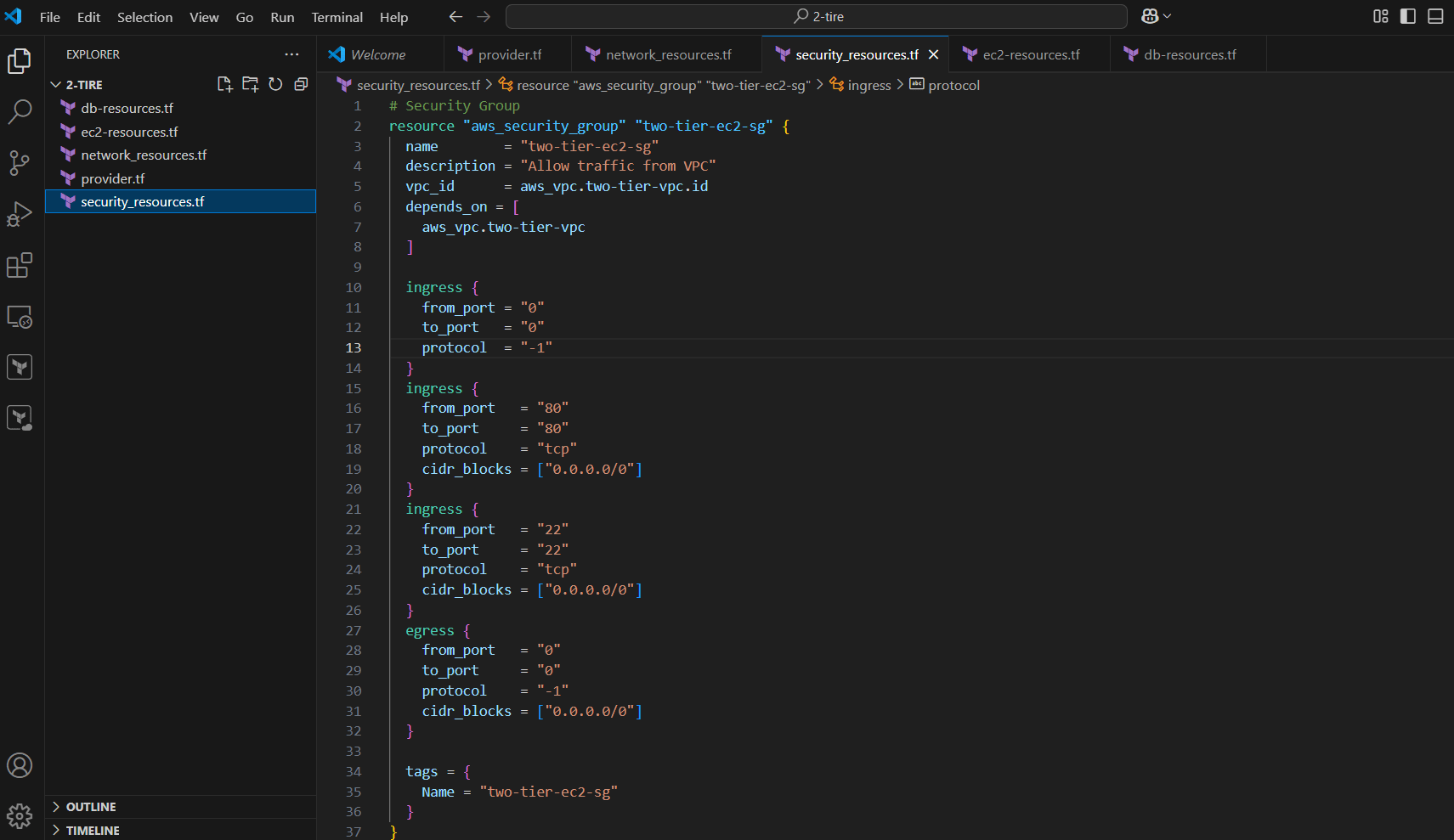Click the tags keyword on line 34

point(421,771)
